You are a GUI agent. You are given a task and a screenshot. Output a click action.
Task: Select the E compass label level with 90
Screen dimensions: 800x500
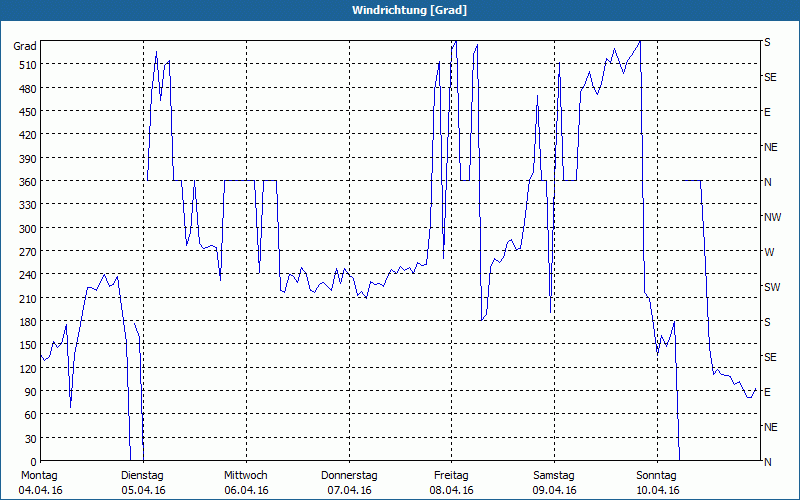pyautogui.click(x=767, y=392)
